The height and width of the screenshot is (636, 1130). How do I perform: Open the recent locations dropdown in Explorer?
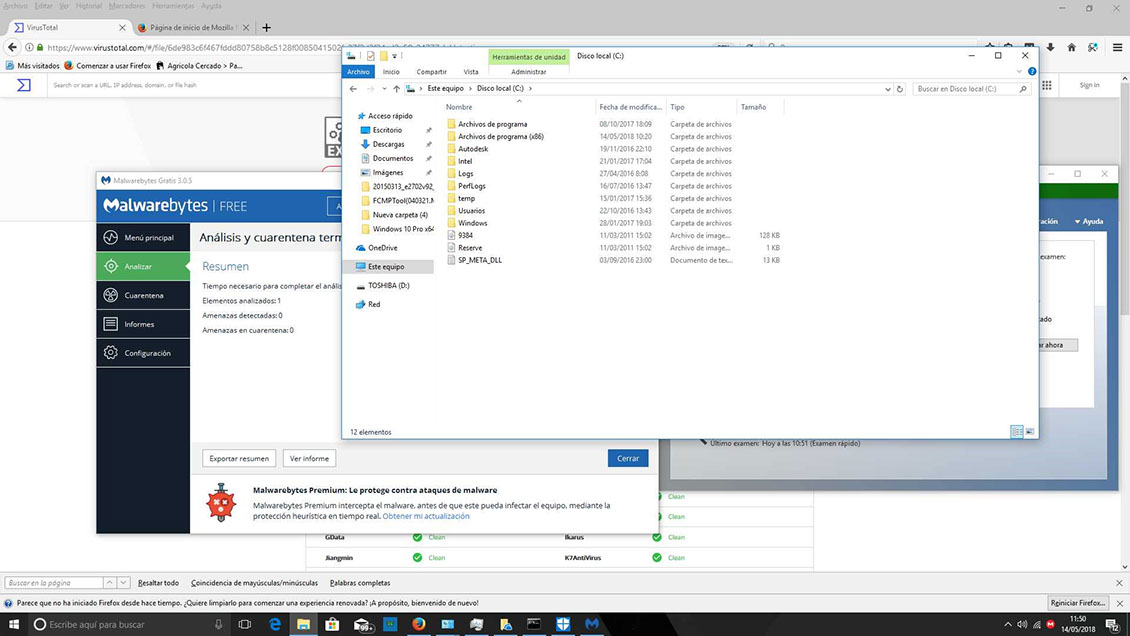384,89
